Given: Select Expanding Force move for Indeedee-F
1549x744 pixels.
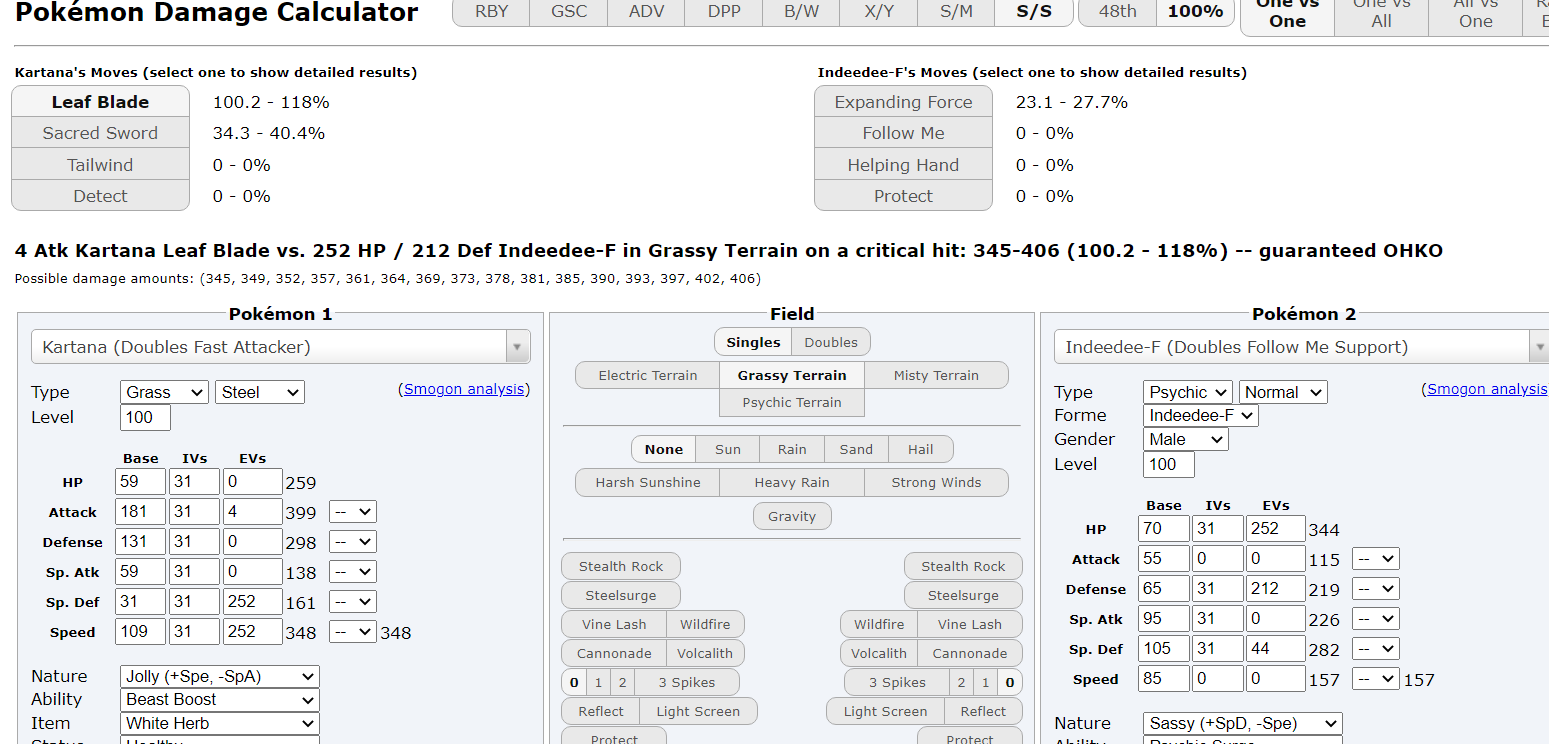Looking at the screenshot, I should tap(903, 102).
